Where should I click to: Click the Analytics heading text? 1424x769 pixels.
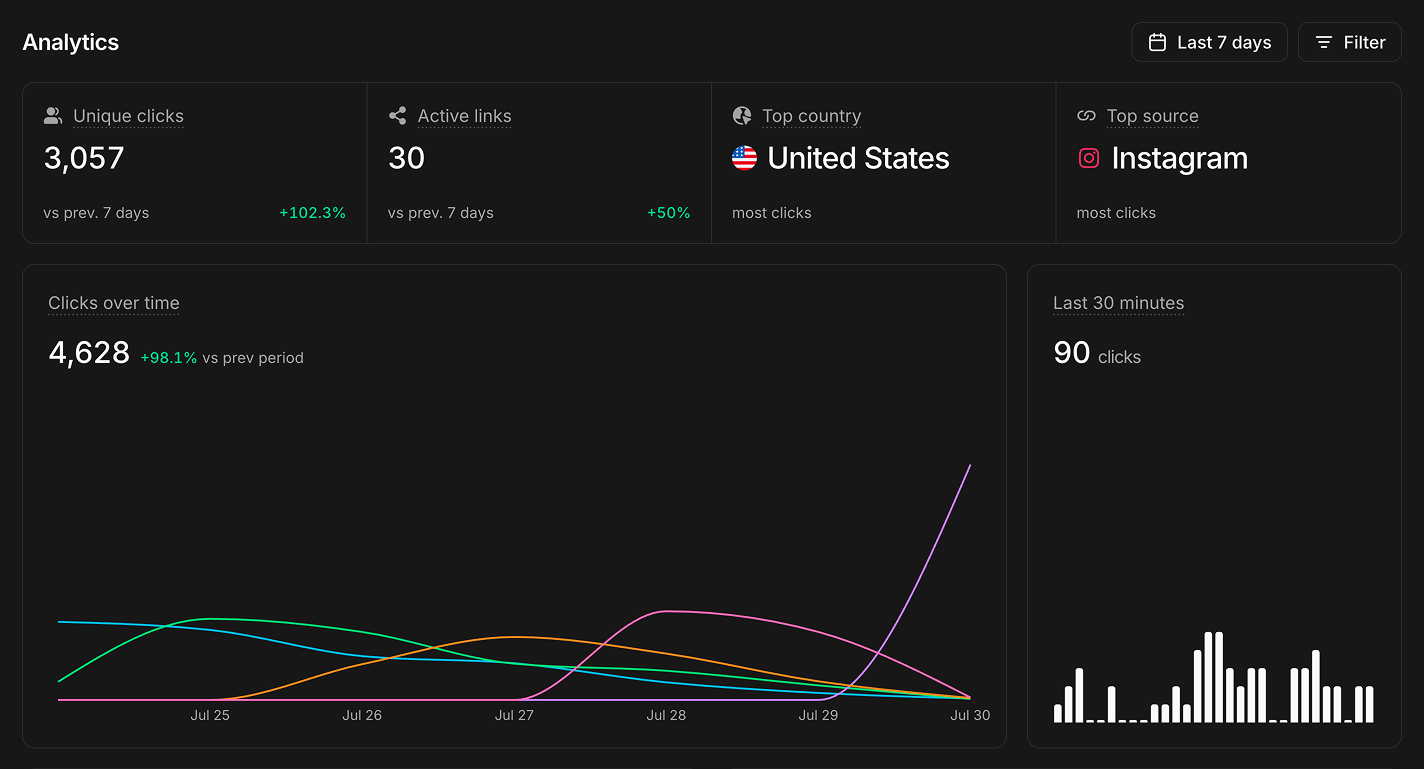coord(71,42)
